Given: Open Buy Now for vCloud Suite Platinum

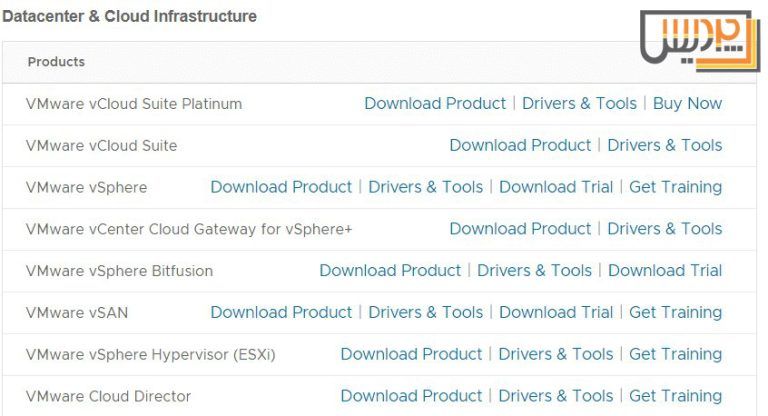Looking at the screenshot, I should click(687, 103).
